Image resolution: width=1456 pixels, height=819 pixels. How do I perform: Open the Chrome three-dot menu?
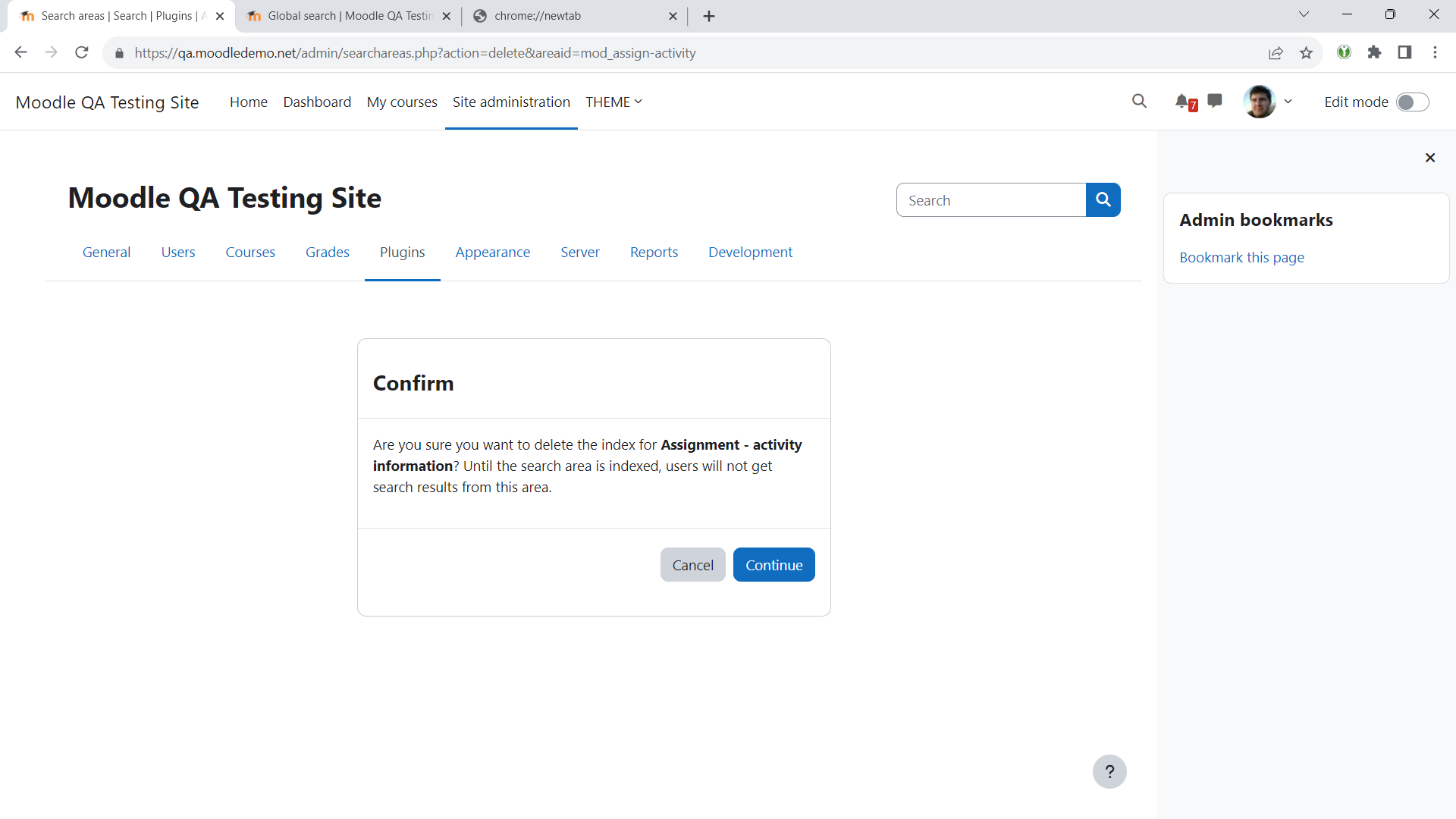[x=1435, y=52]
